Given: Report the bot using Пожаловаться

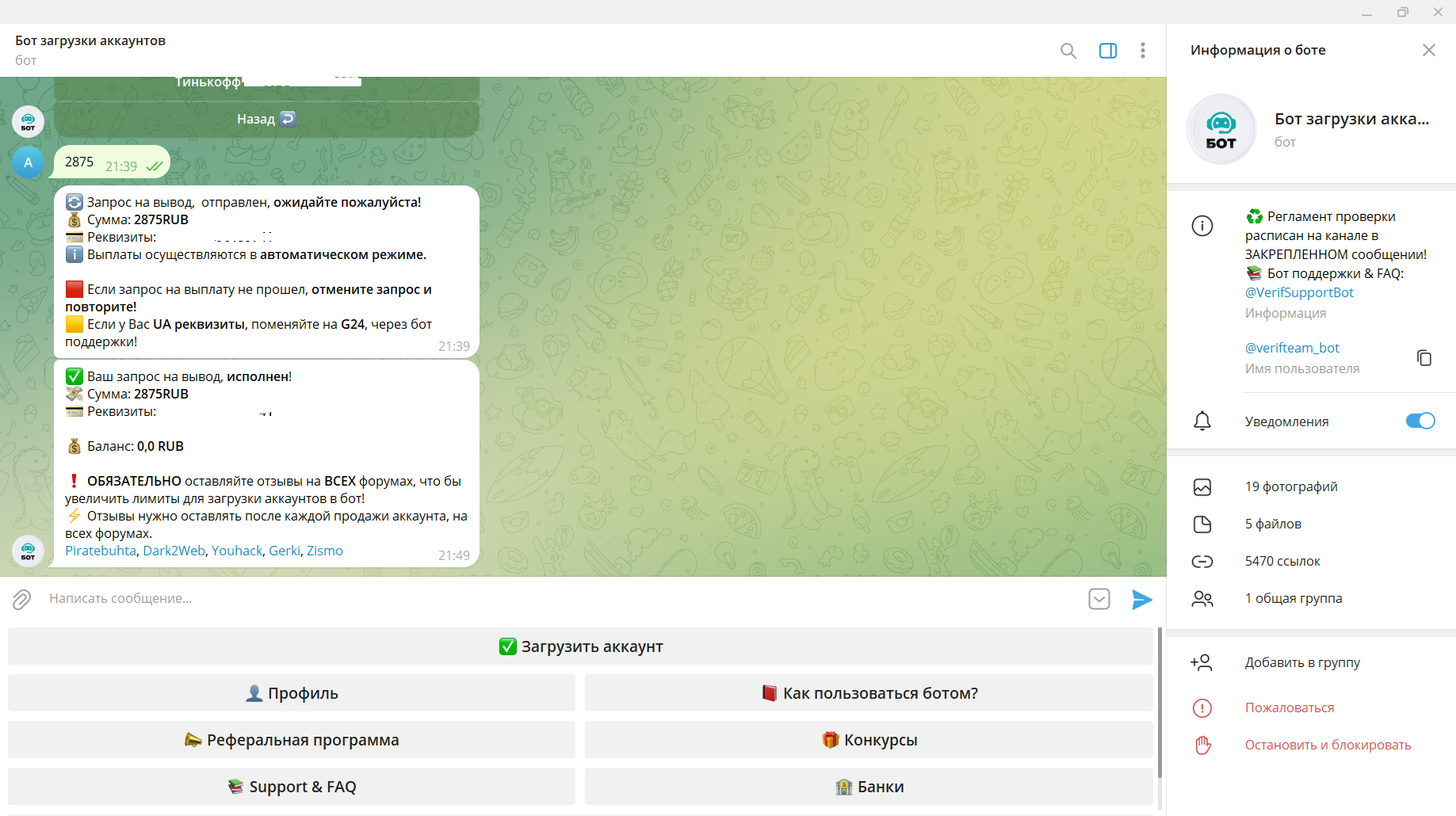Looking at the screenshot, I should pyautogui.click(x=1289, y=707).
